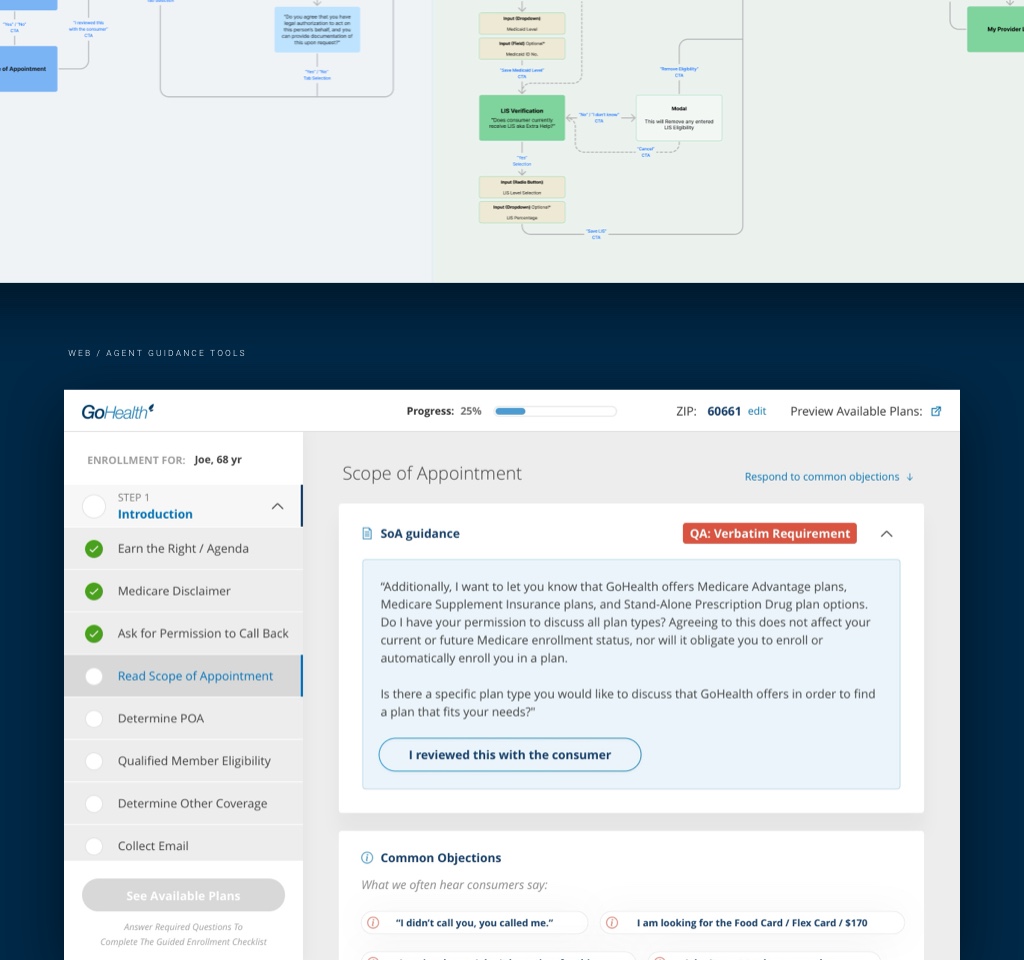This screenshot has height=960, width=1024.
Task: Go to the Determine POA step
Action: pyautogui.click(x=184, y=718)
